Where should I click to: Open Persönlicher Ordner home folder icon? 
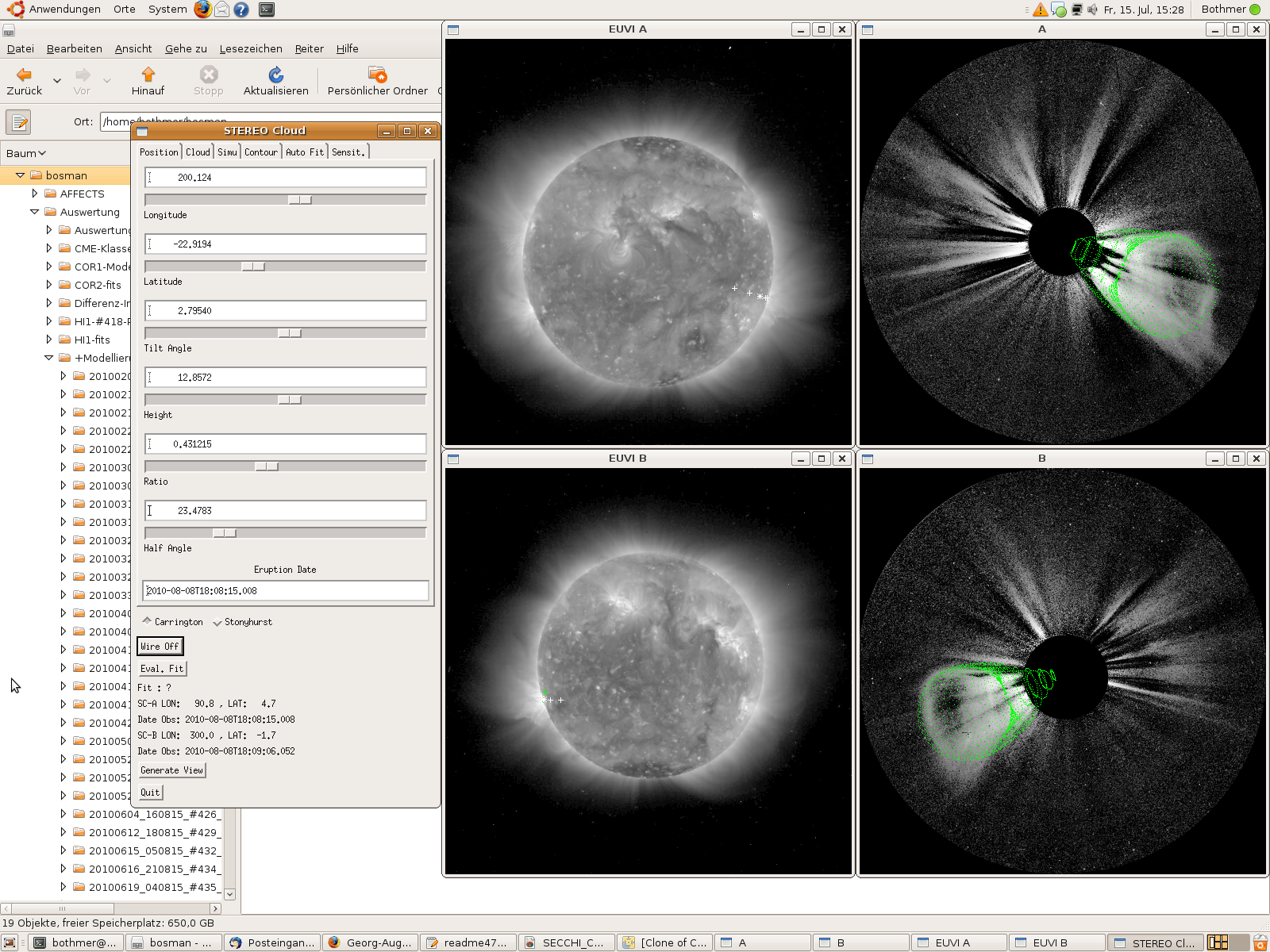click(x=377, y=75)
